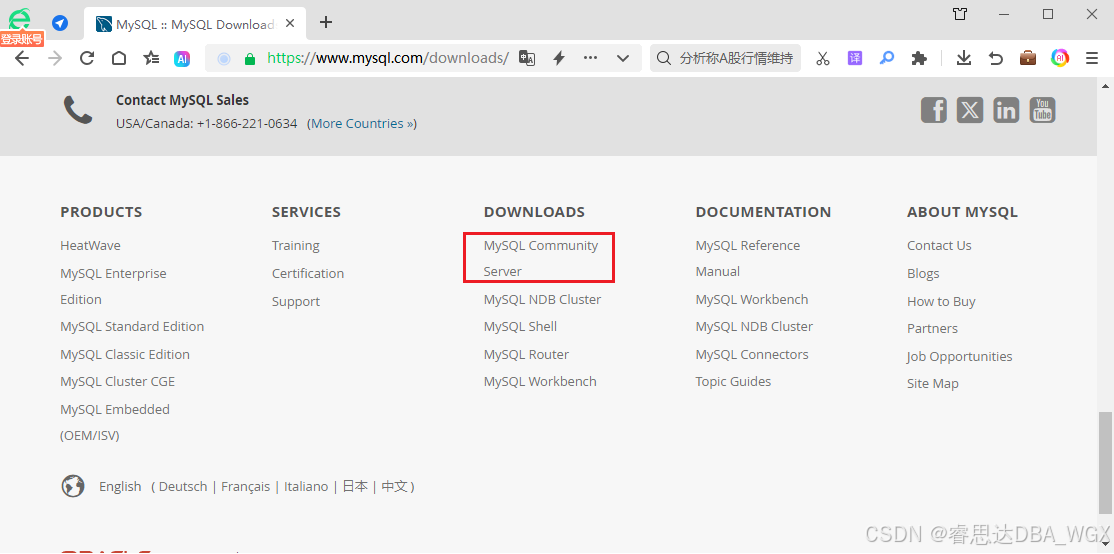Viewport: 1114px width, 554px height.
Task: Click the page translate icon in address bar
Action: click(x=526, y=58)
